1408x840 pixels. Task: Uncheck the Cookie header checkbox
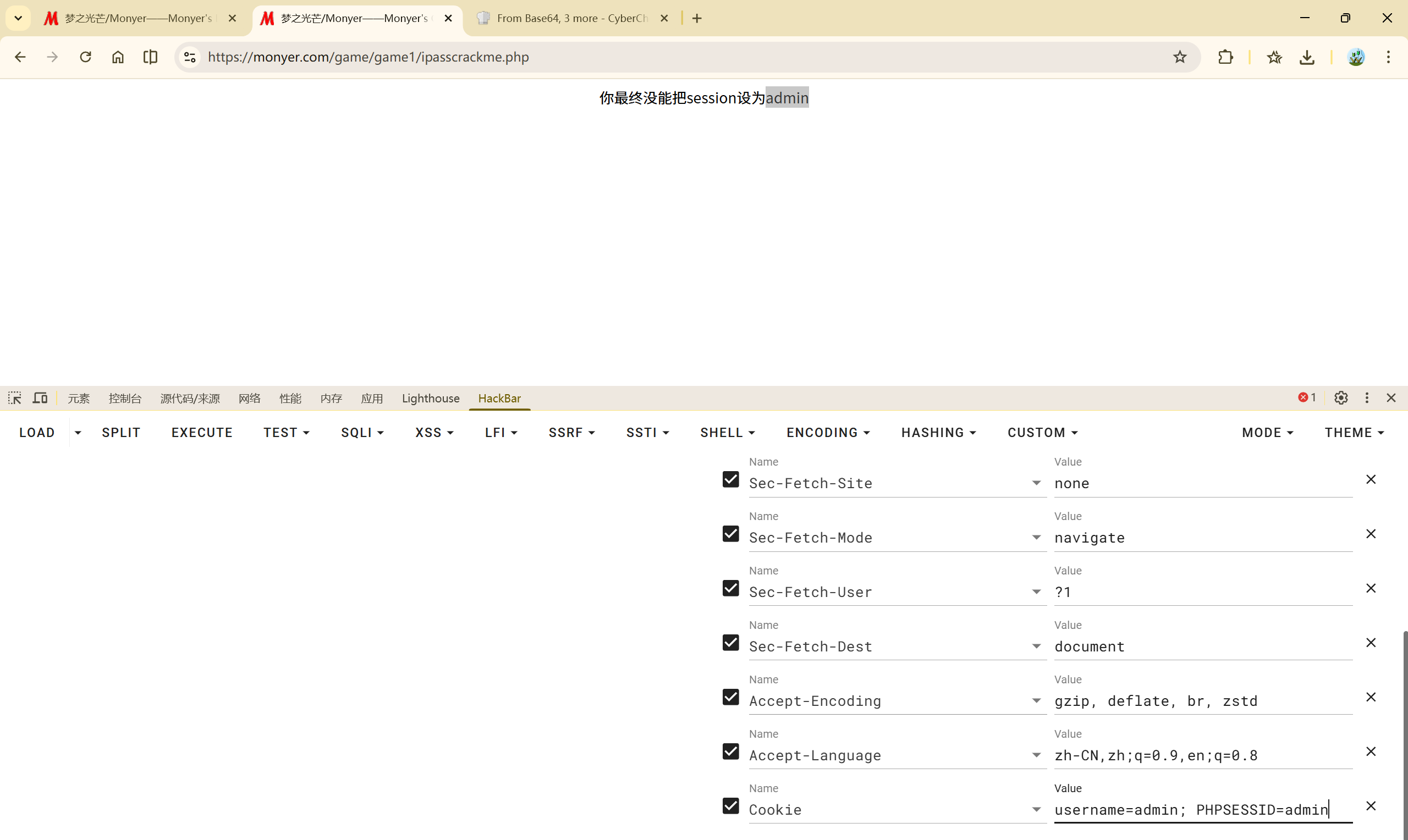[730, 805]
